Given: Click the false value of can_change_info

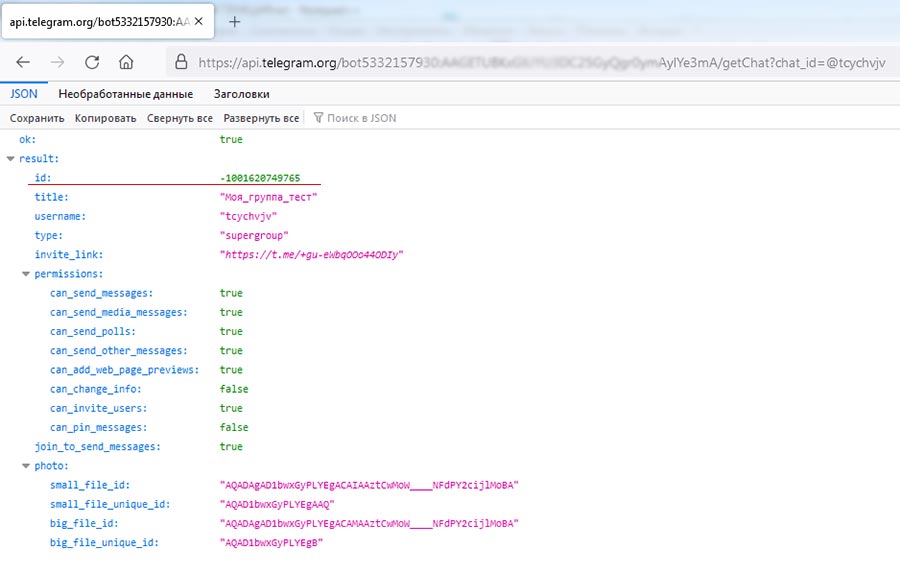Looking at the screenshot, I should pos(234,389).
